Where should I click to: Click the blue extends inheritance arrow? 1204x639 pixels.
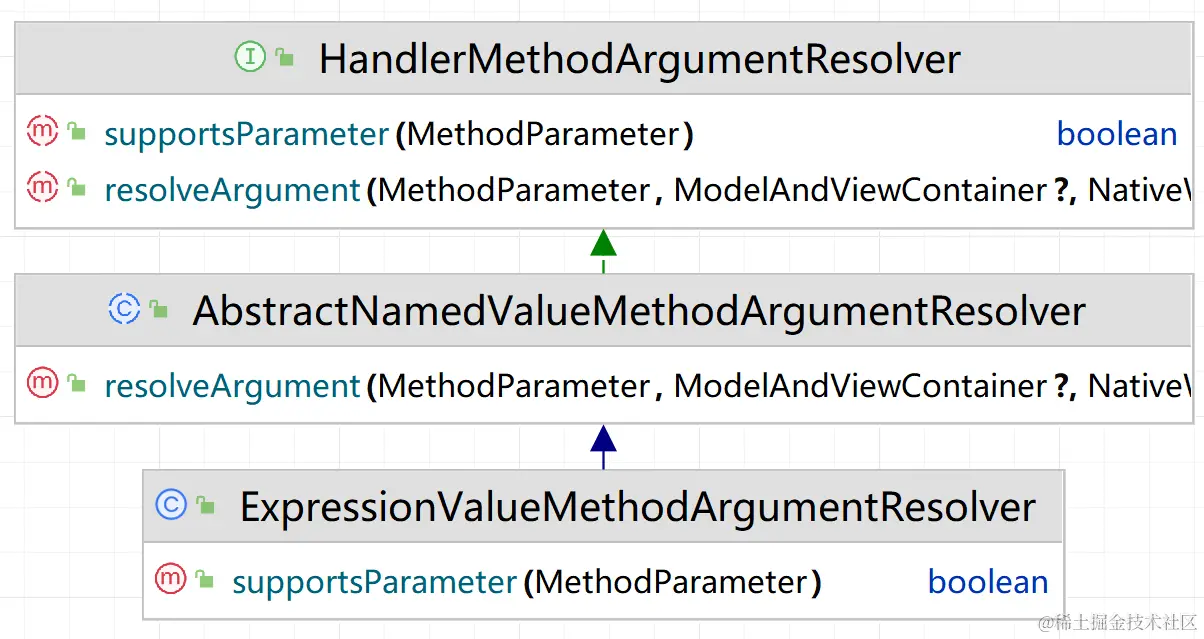[603, 443]
